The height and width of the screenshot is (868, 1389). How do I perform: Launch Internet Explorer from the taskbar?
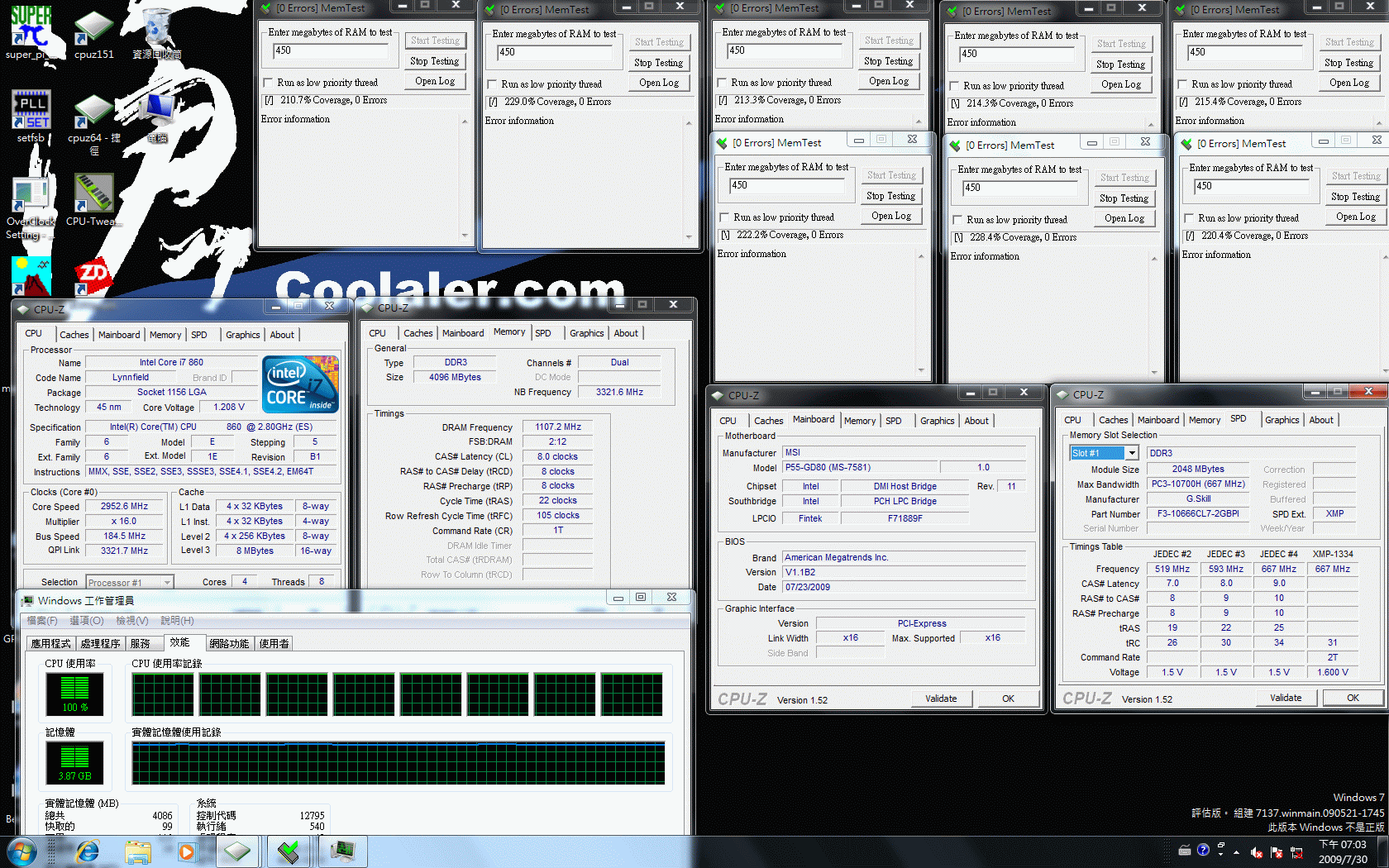(x=88, y=851)
